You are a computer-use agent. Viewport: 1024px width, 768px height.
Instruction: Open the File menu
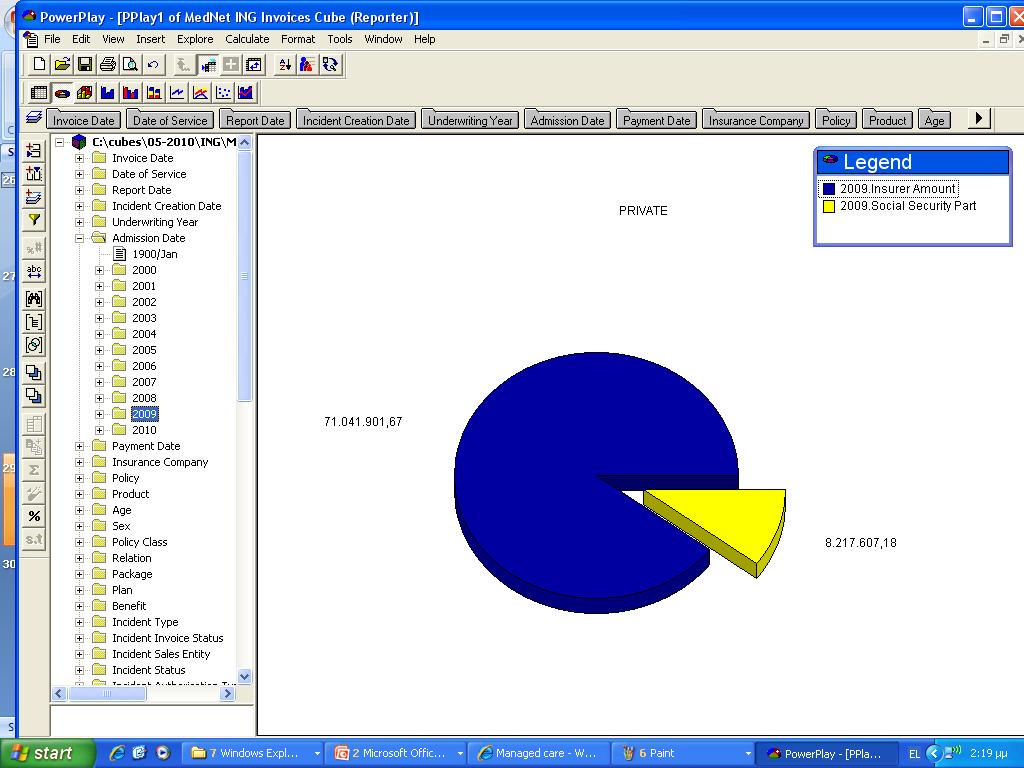[x=52, y=39]
